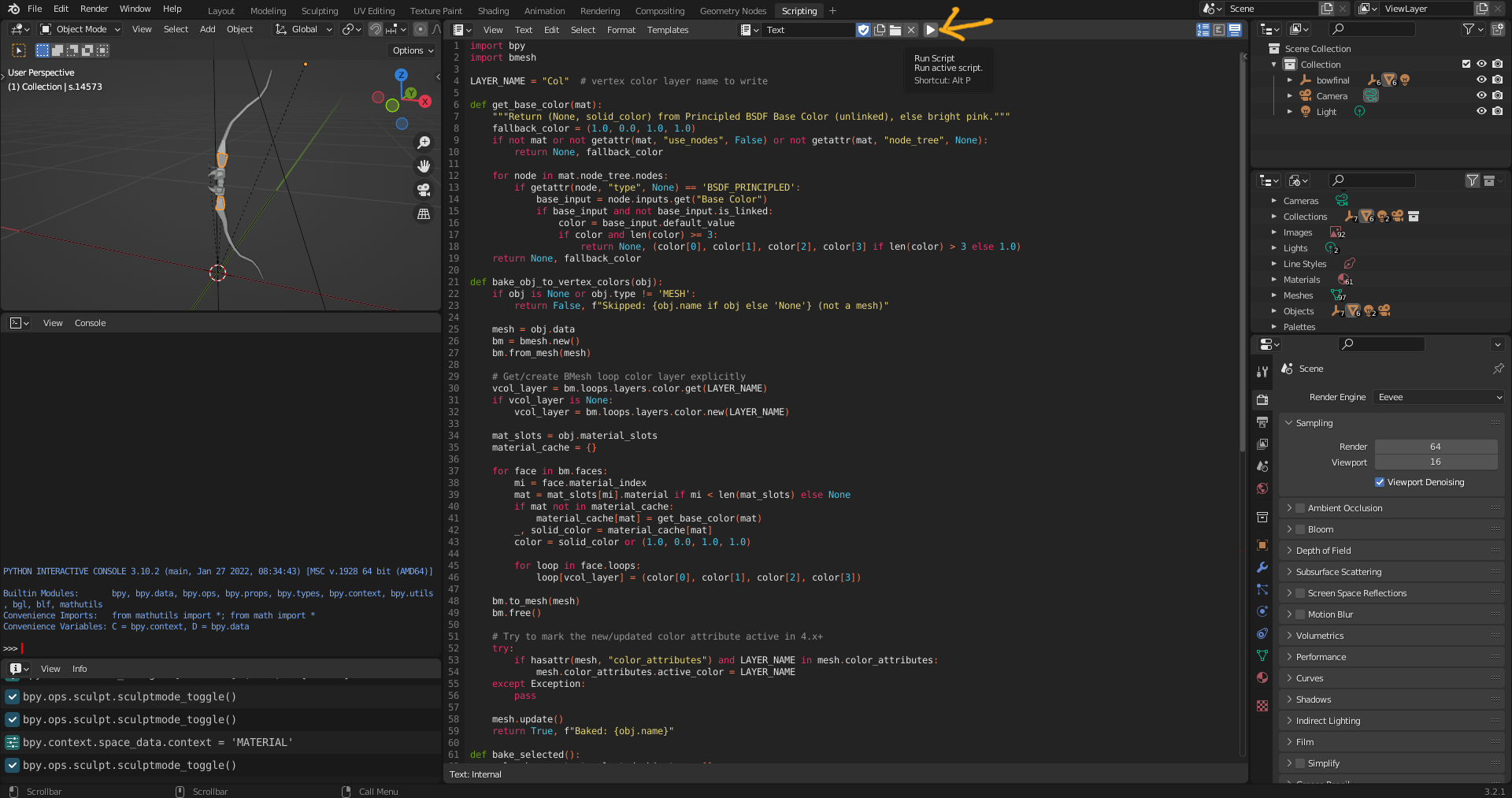This screenshot has width=1512, height=798.
Task: Open the Add menu in 3D viewport
Action: pos(207,30)
